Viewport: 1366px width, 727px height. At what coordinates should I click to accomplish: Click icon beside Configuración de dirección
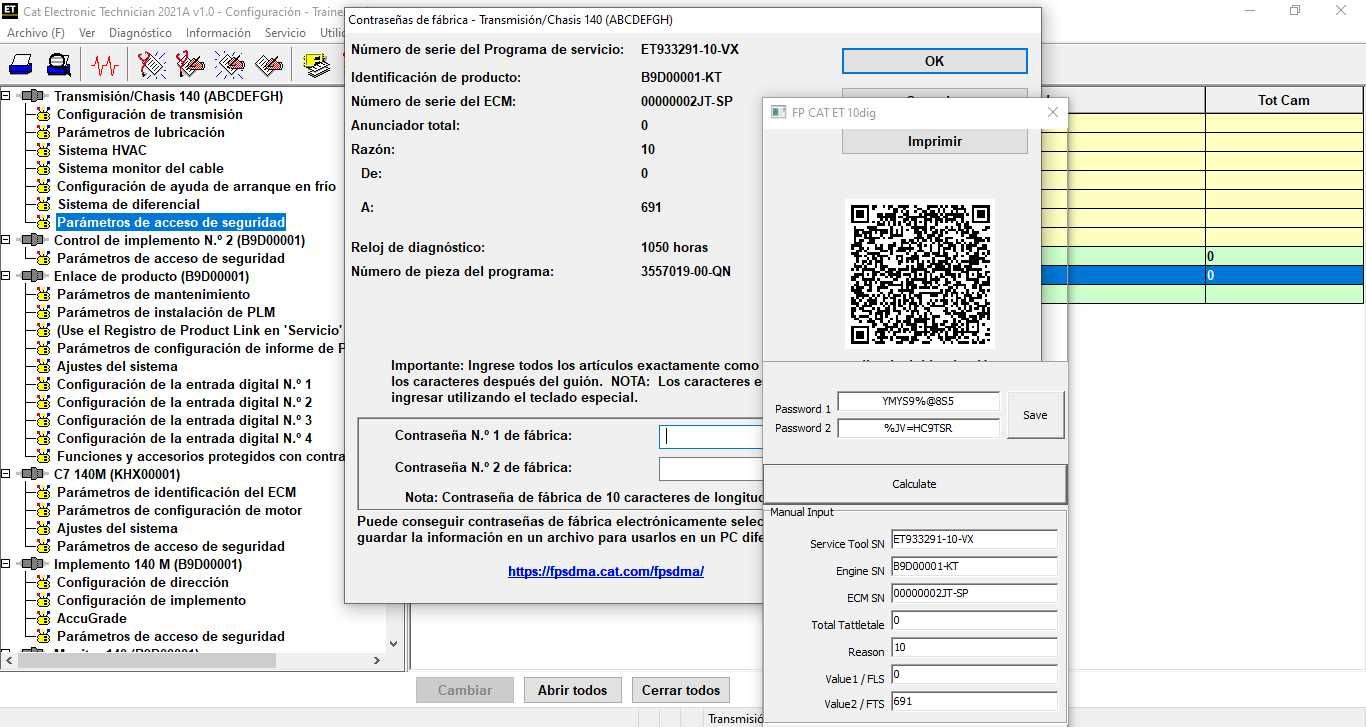coord(43,582)
